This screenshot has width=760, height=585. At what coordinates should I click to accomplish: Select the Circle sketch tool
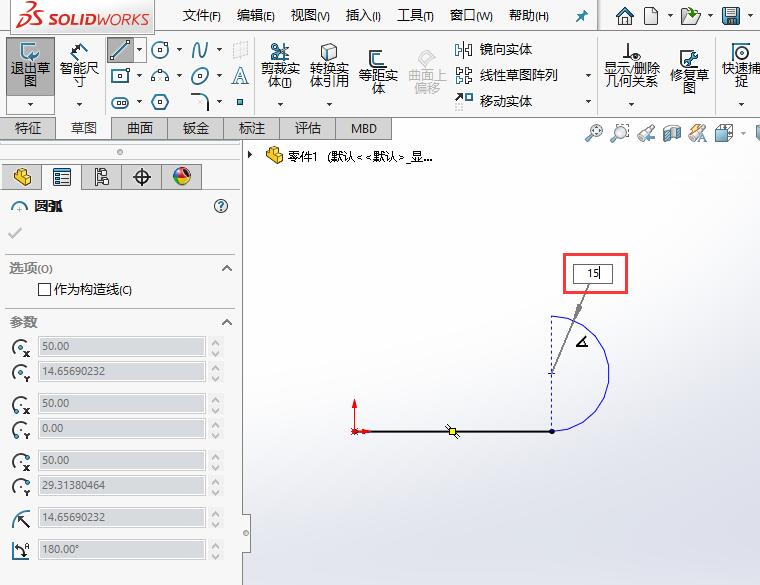(160, 49)
